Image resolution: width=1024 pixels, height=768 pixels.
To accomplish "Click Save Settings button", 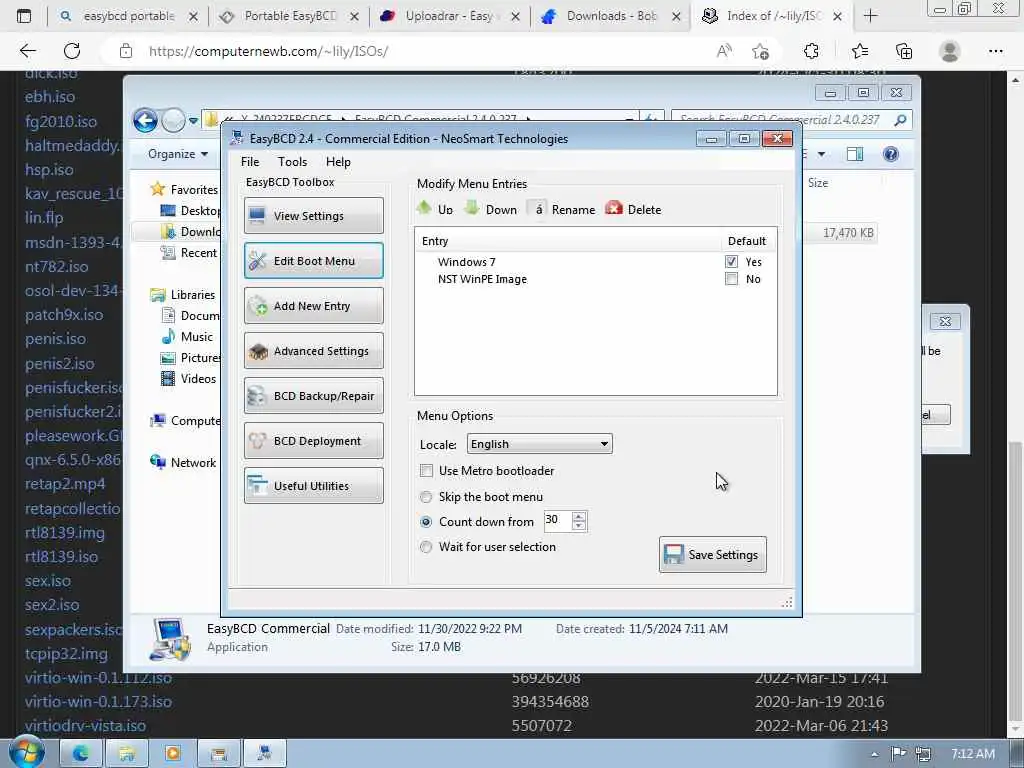I will pos(712,554).
